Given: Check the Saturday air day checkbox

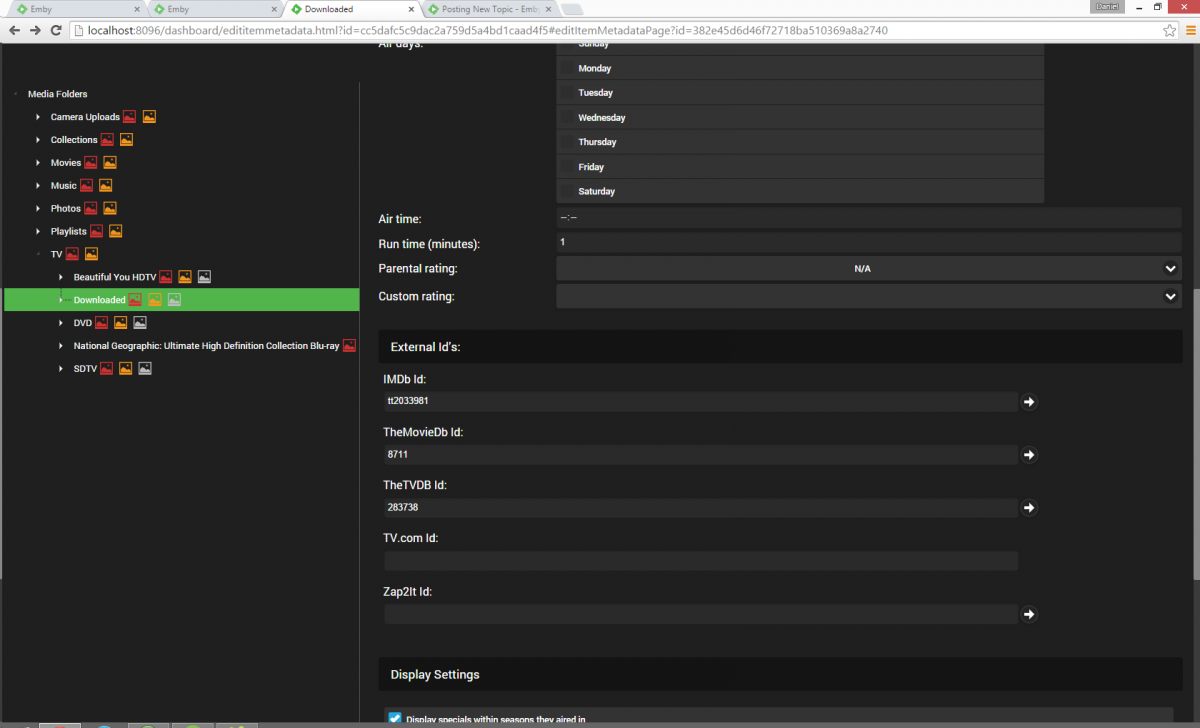Looking at the screenshot, I should tap(567, 191).
